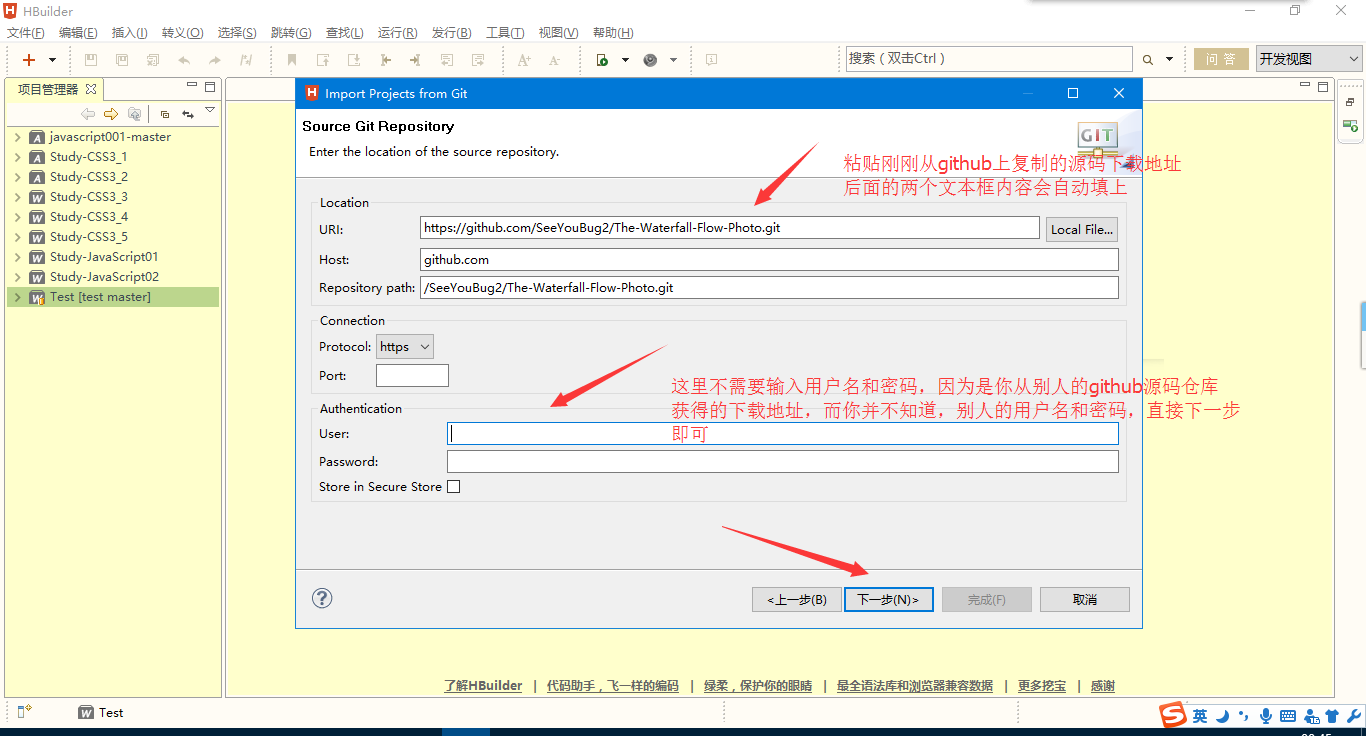The height and width of the screenshot is (736, 1366).
Task: Open the Protocol https dropdown
Action: (405, 347)
